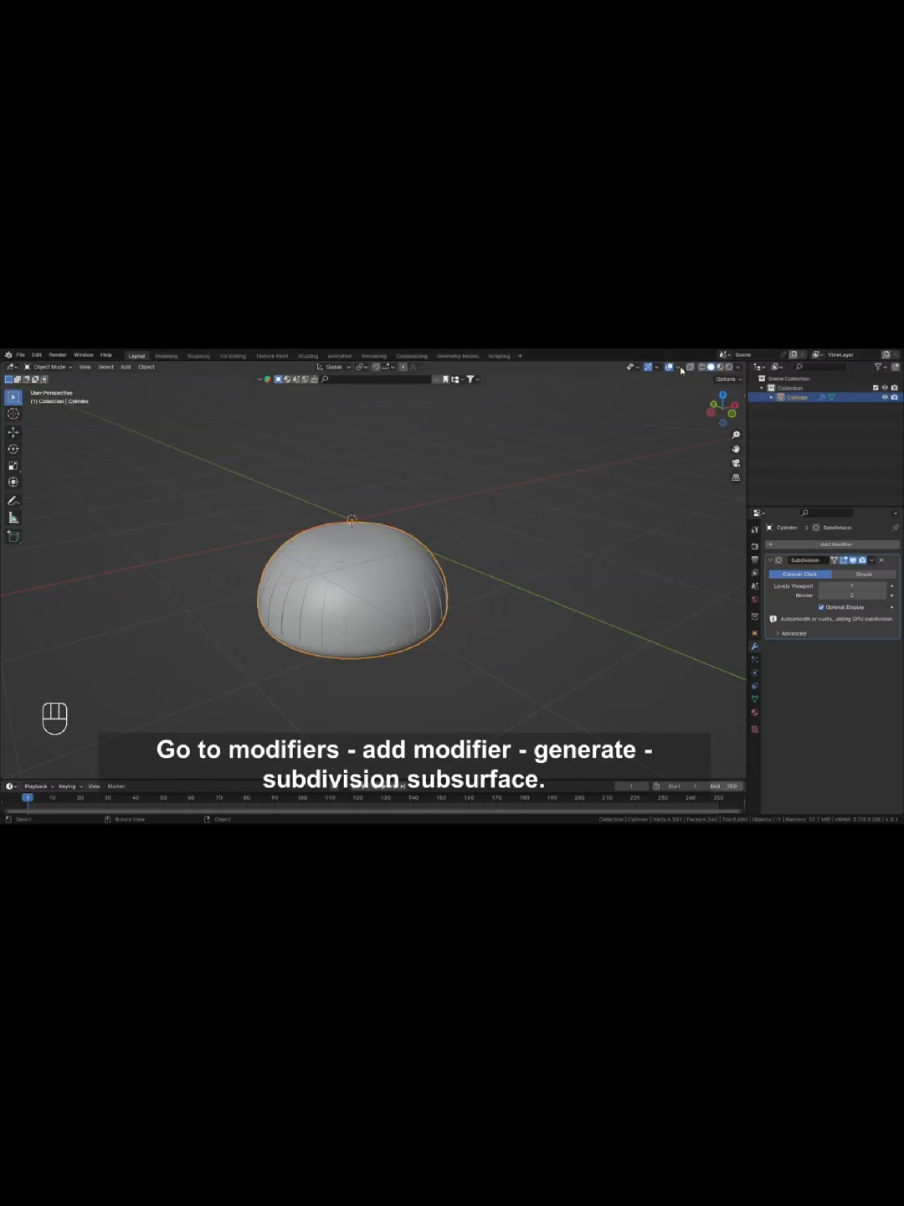The image size is (904, 1206).
Task: Open the Object properties tab
Action: point(755,633)
